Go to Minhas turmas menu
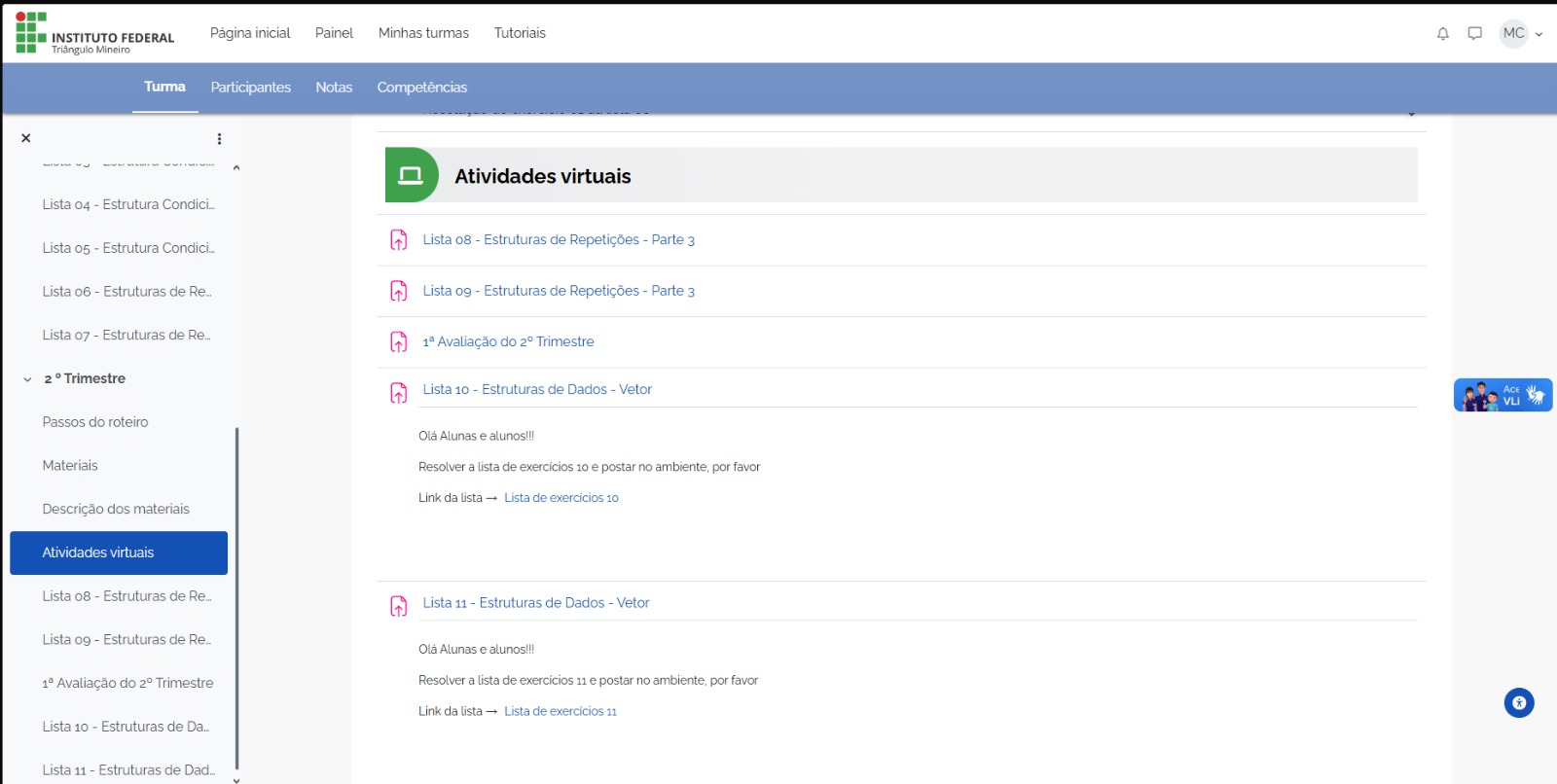The image size is (1557, 784). 423,33
